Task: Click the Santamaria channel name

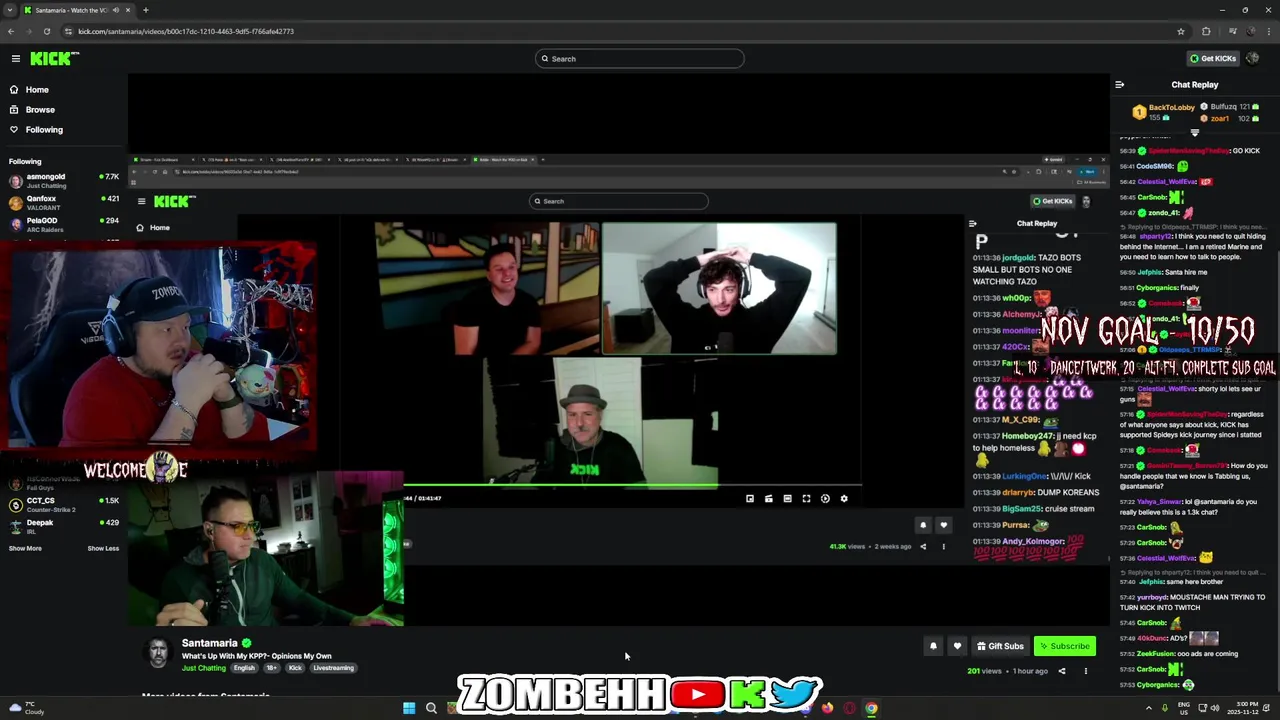Action: point(210,643)
